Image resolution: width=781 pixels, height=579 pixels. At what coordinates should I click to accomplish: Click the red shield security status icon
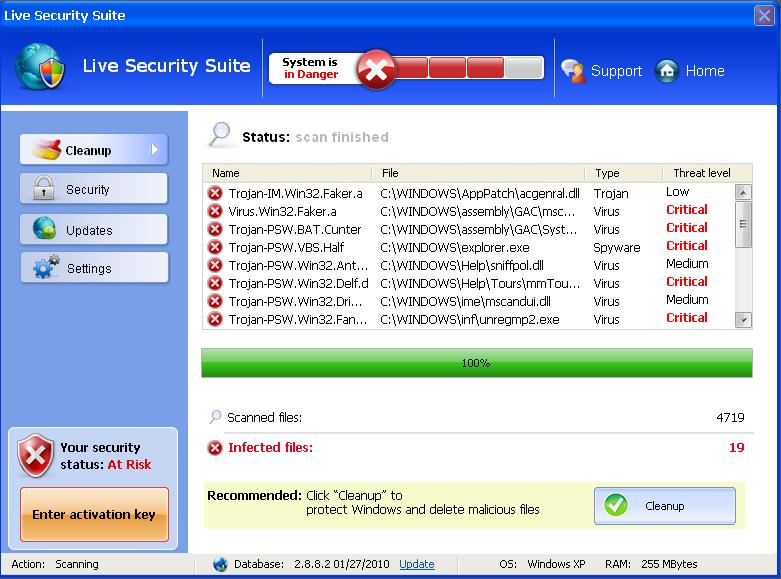pos(35,455)
